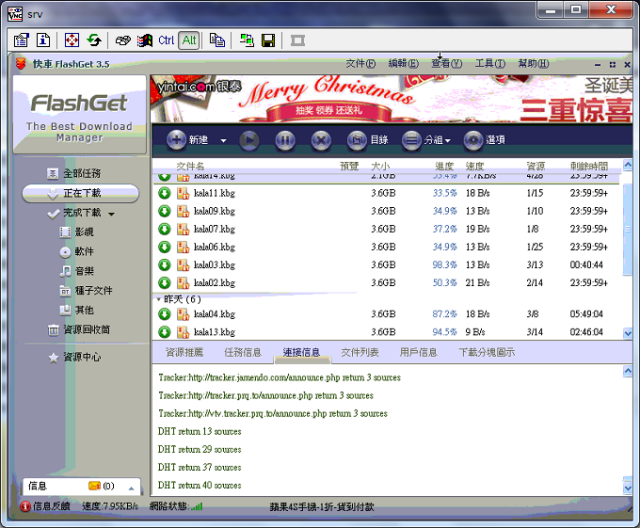This screenshot has height=528, width=640.
Task: Open the 文件(F) menu
Action: tap(360, 64)
